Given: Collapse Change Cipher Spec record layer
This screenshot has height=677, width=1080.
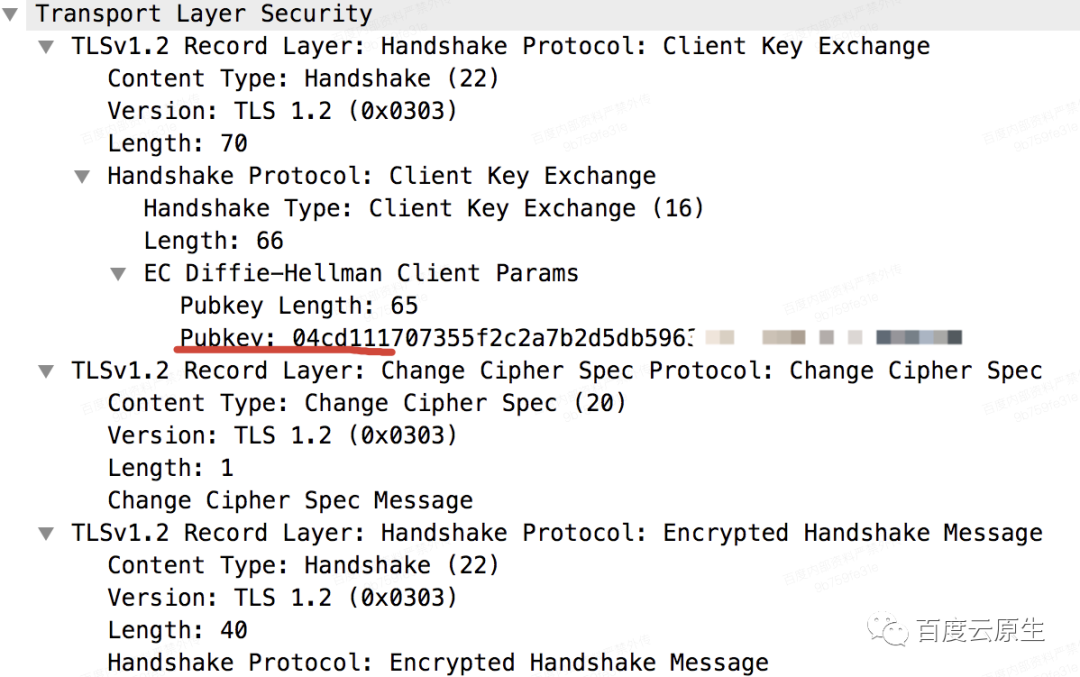Looking at the screenshot, I should coord(46,372).
